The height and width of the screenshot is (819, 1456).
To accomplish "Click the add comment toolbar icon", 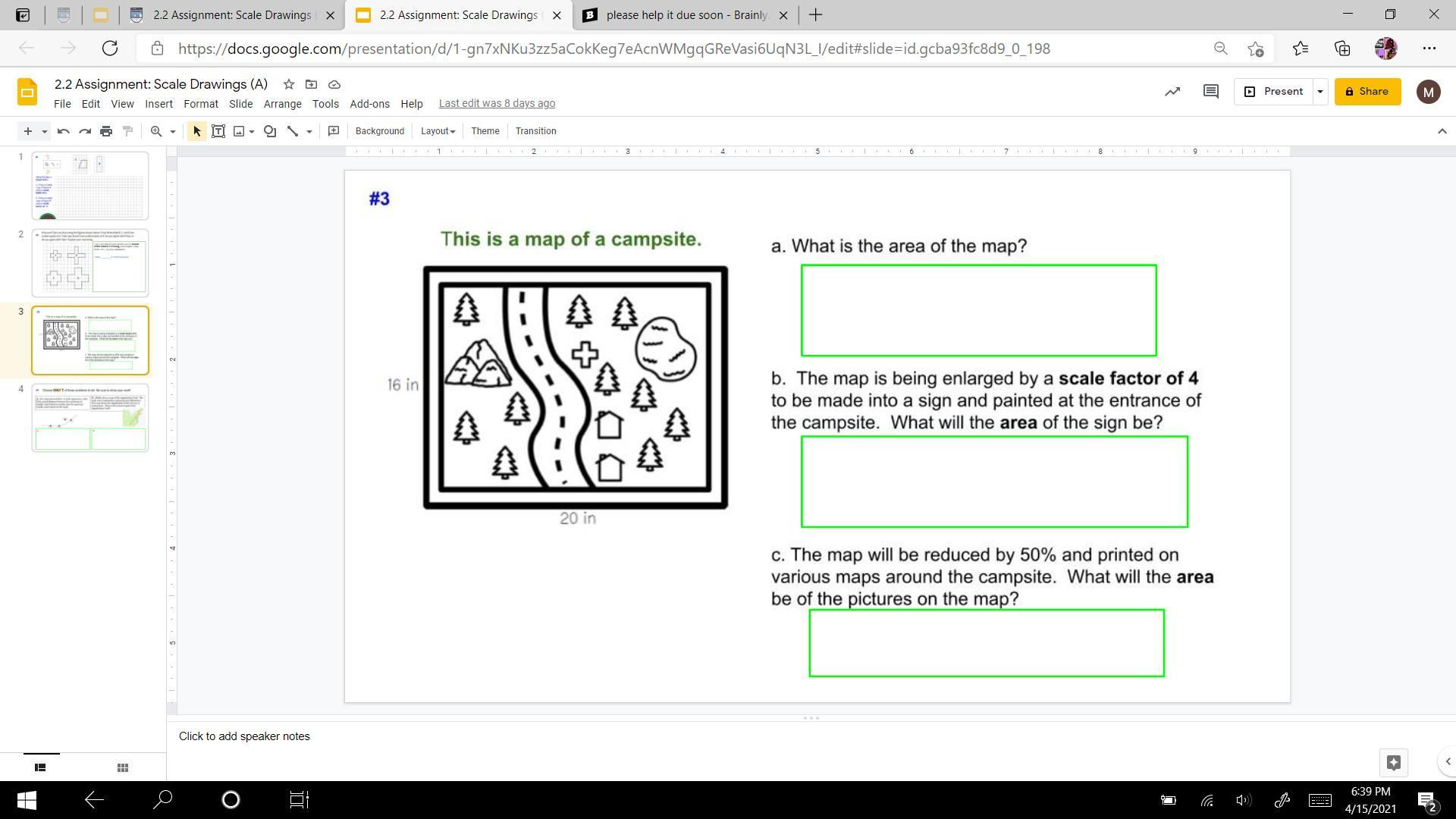I will click(x=333, y=131).
